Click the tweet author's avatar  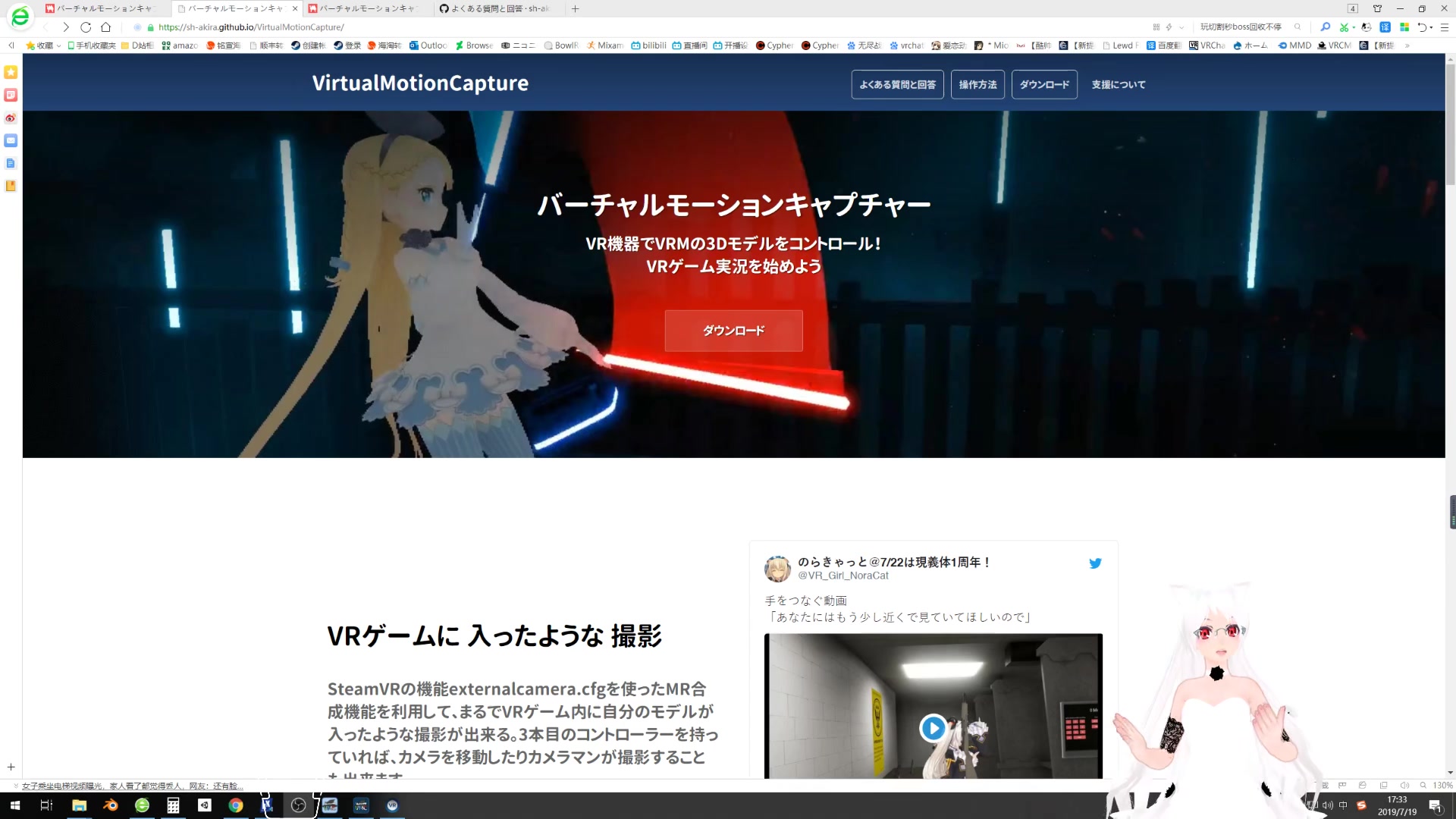(x=777, y=569)
